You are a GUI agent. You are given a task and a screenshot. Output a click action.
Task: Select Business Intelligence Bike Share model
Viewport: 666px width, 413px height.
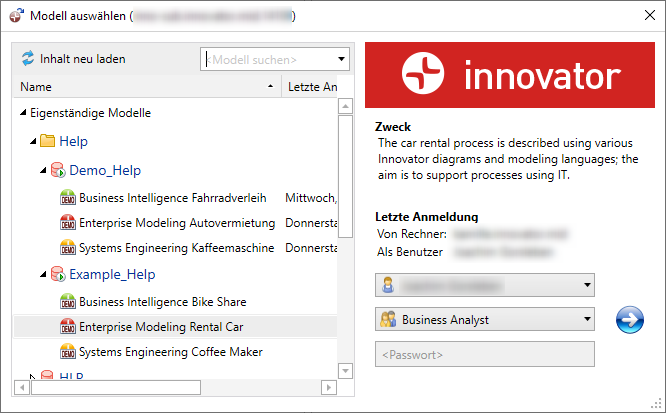pyautogui.click(x=162, y=301)
